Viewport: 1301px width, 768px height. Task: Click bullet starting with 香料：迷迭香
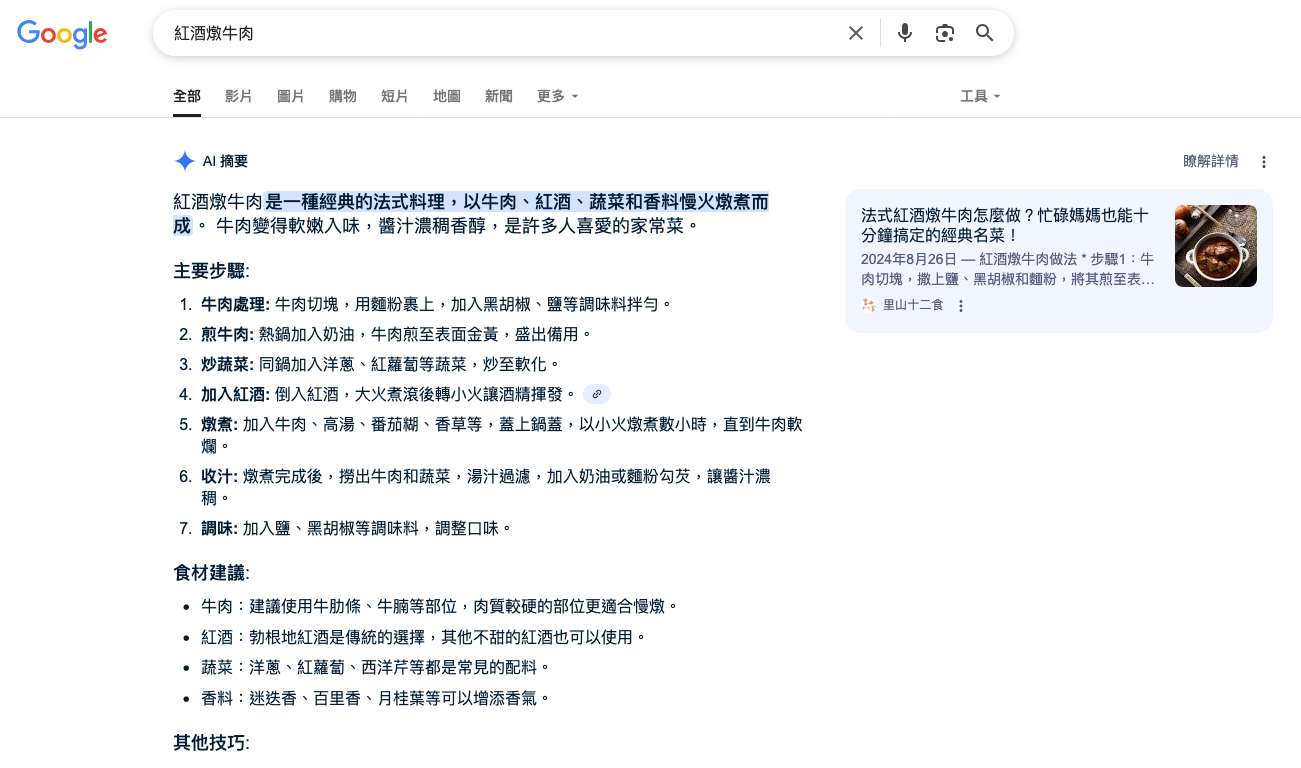(x=376, y=698)
